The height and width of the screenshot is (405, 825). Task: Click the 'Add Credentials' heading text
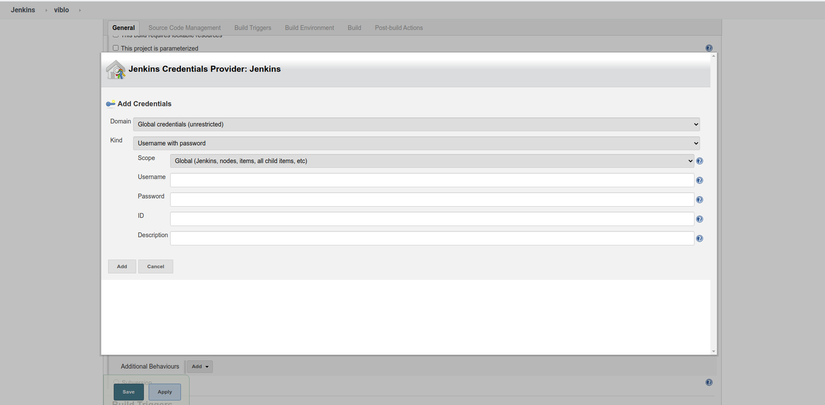click(x=144, y=104)
